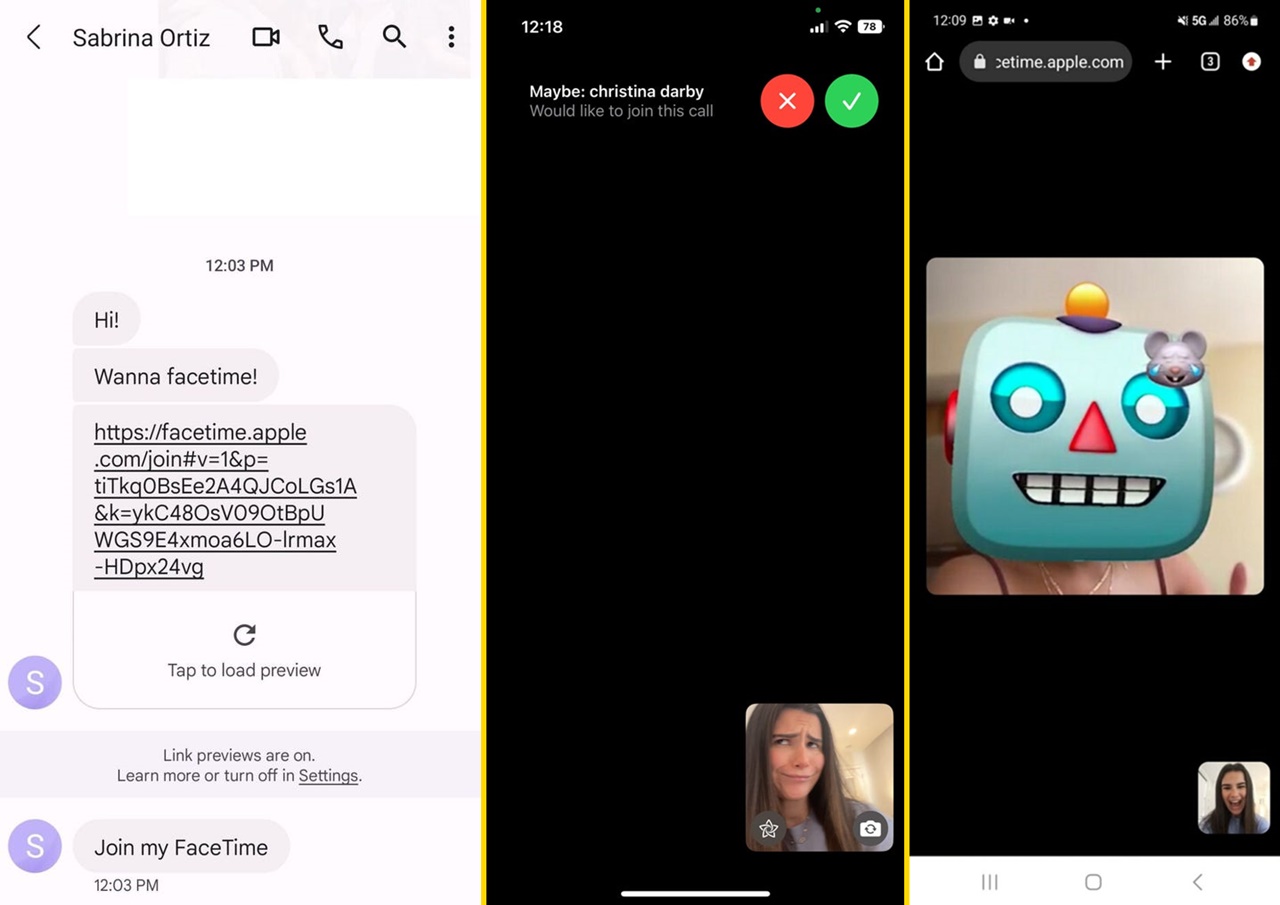Tap the home icon in the browser toolbar
Viewport: 1280px width, 905px height.
pyautogui.click(x=934, y=62)
